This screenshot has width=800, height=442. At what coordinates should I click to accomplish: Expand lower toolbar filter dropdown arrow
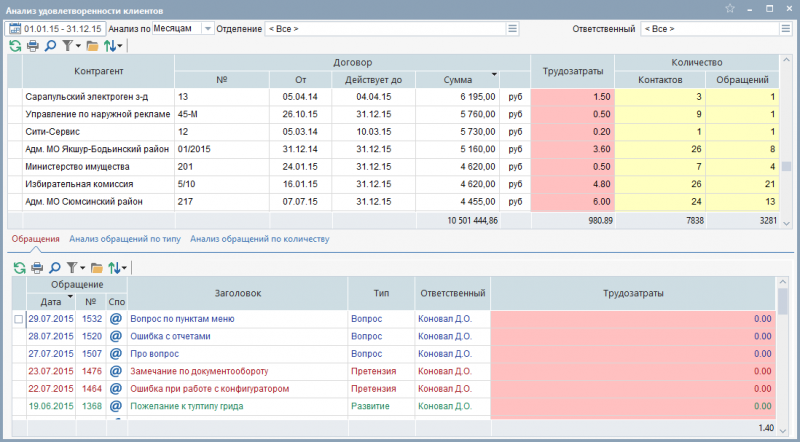coord(83,267)
